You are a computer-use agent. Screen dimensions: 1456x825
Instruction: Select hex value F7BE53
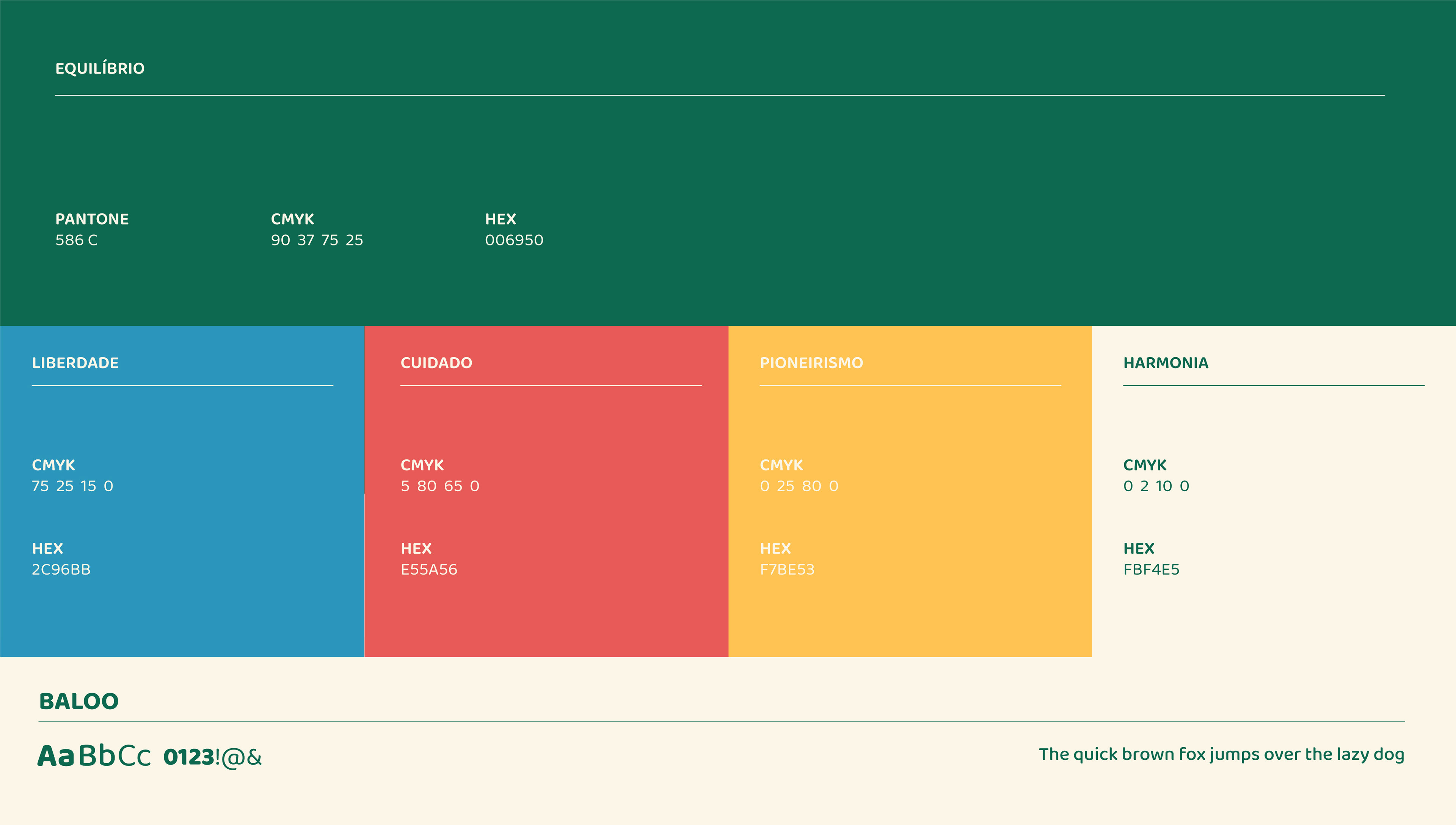[x=787, y=569]
